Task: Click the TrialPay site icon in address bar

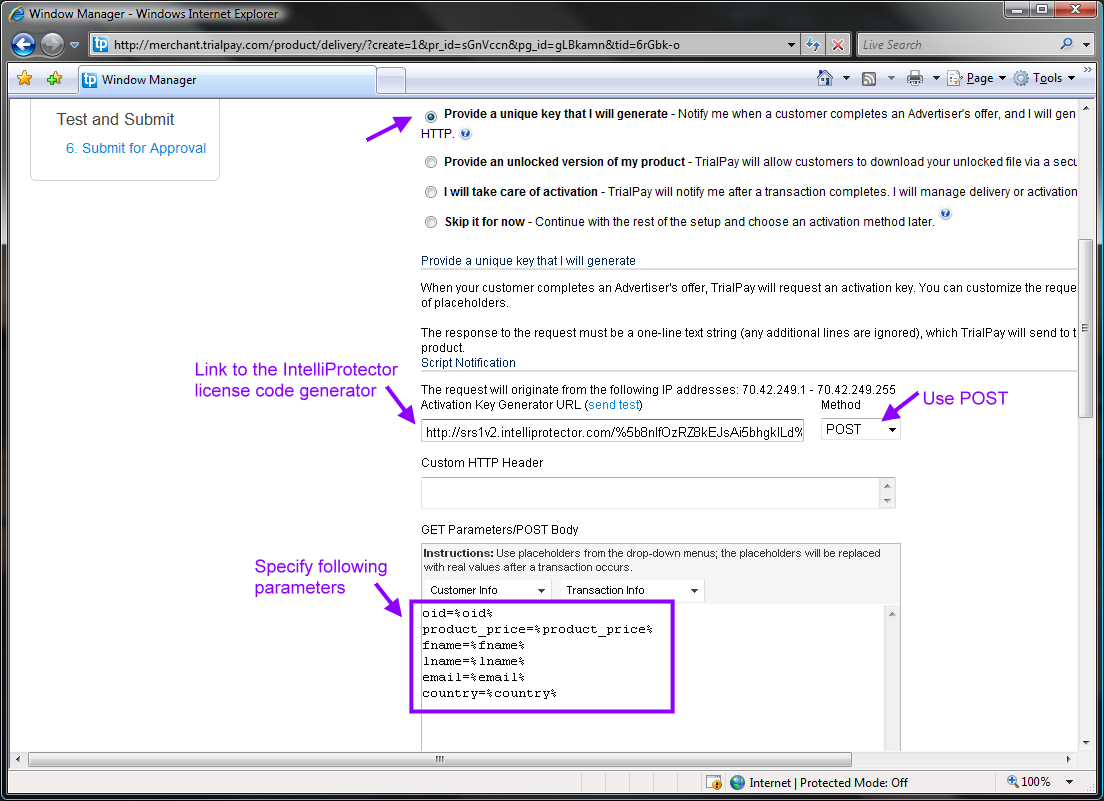Action: [101, 44]
